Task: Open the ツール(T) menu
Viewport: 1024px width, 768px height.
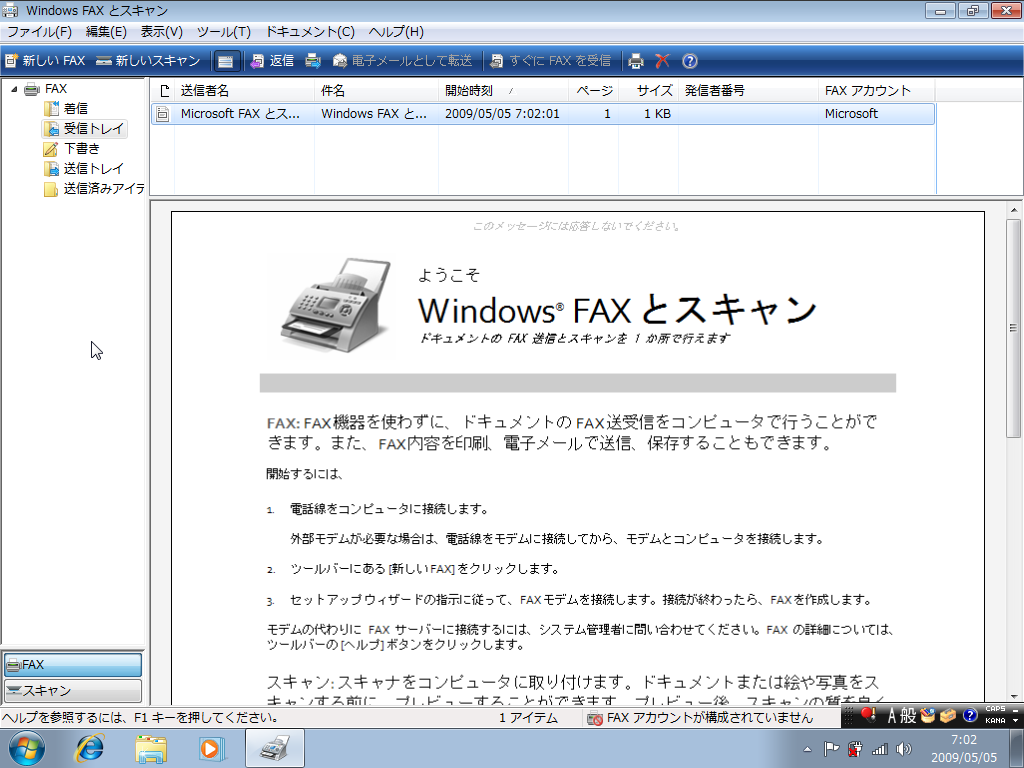Action: pyautogui.click(x=223, y=31)
